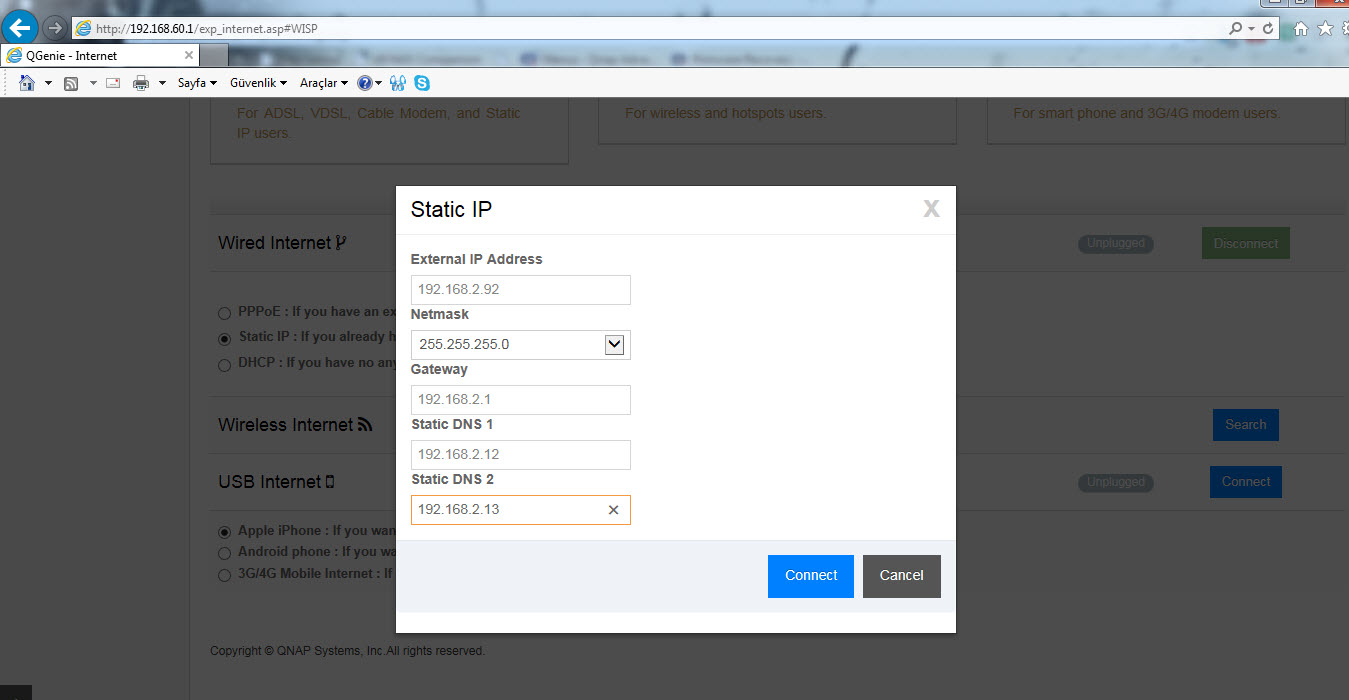
Task: Click the blue Help question mark icon
Action: pyautogui.click(x=365, y=83)
